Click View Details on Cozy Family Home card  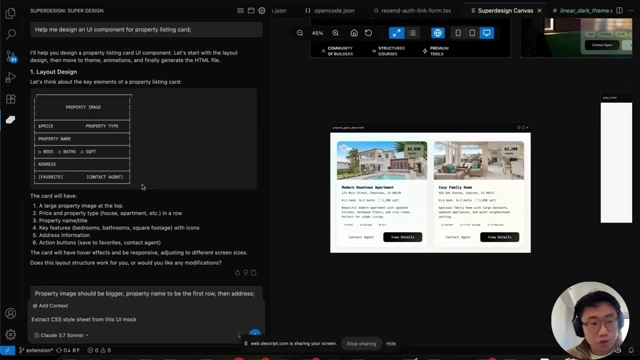point(500,237)
